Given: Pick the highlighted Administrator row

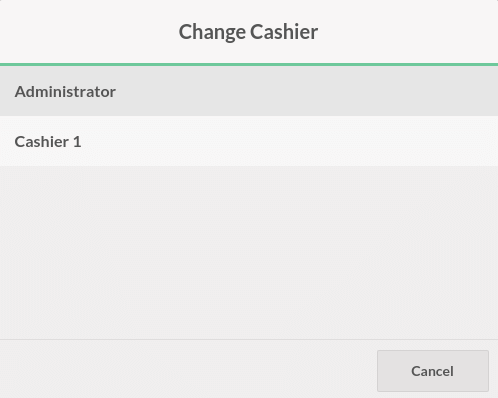Looking at the screenshot, I should [249, 91].
